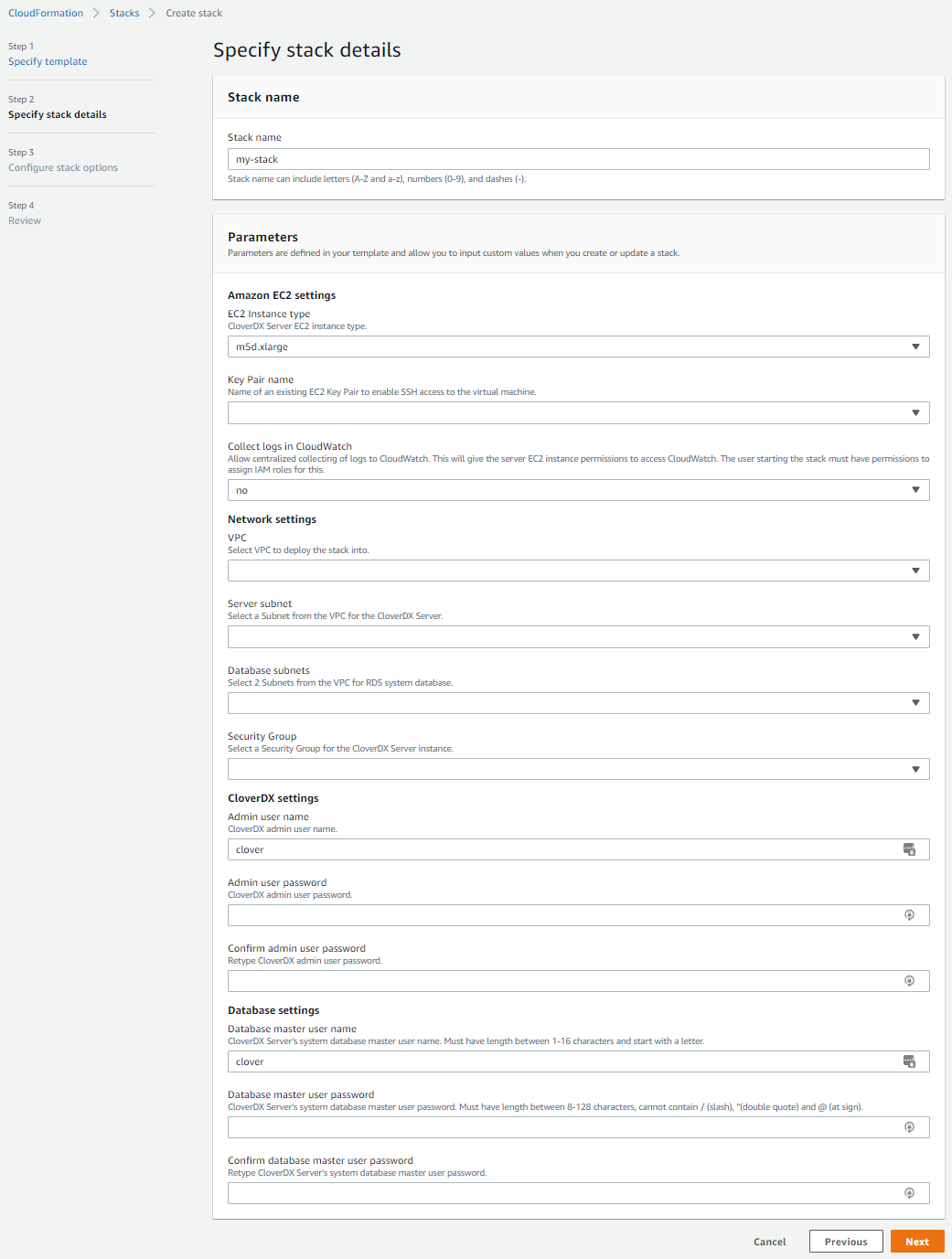
Task: Click the Previous button
Action: 845,1241
